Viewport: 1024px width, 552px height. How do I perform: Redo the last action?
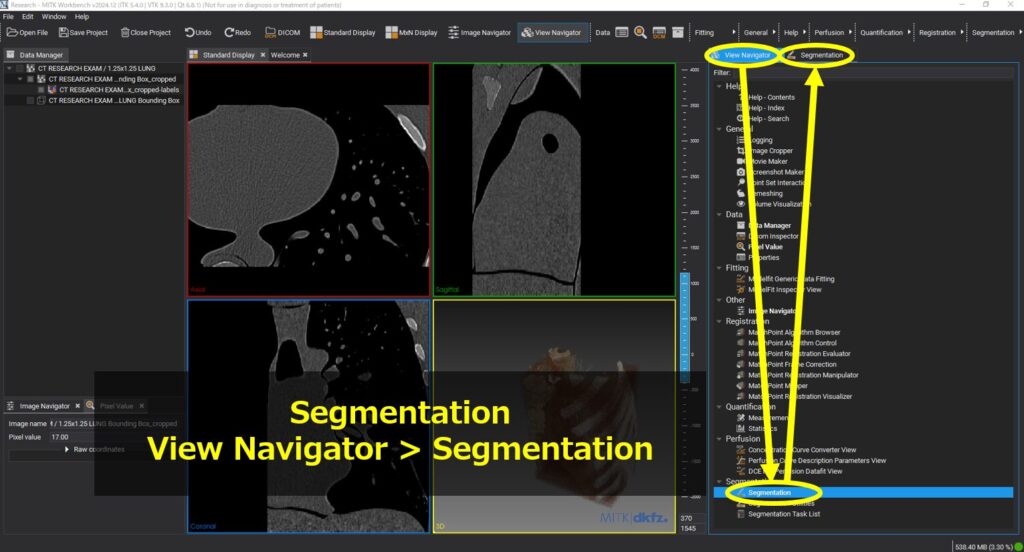238,32
